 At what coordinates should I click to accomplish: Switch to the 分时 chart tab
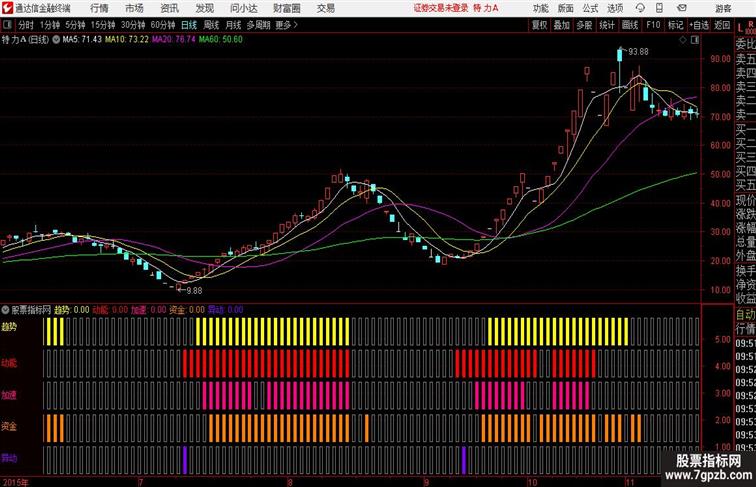pyautogui.click(x=26, y=25)
